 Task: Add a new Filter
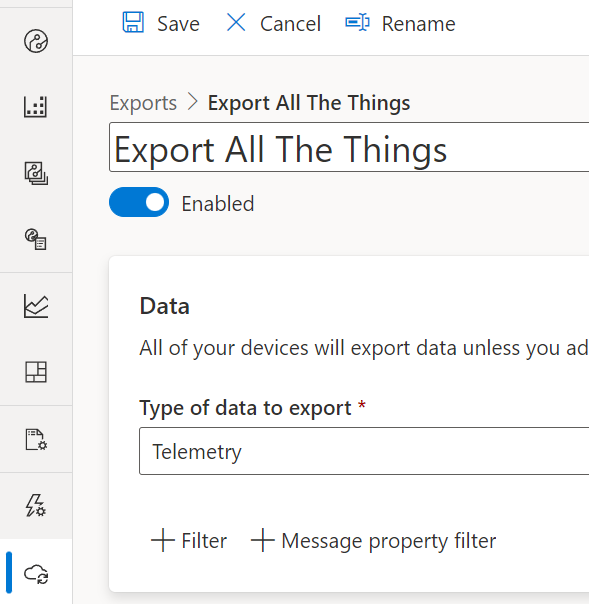coord(189,540)
